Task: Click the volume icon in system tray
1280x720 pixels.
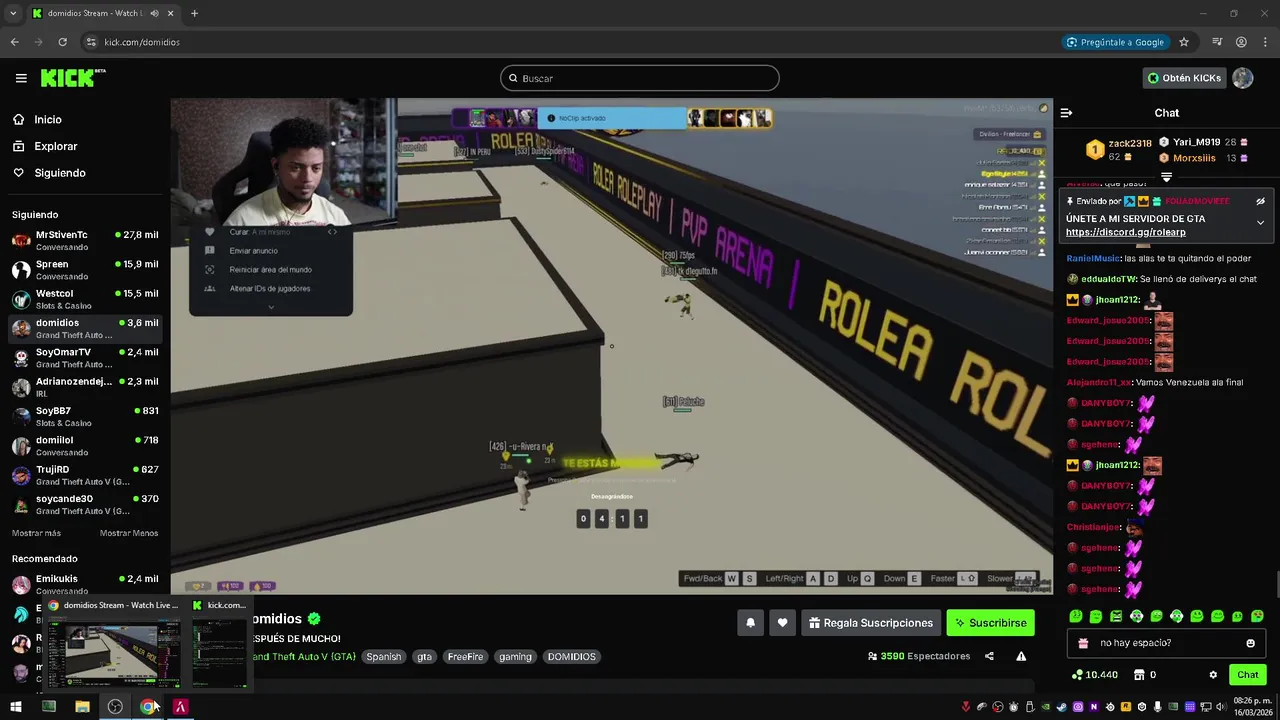Action: 1222,707
